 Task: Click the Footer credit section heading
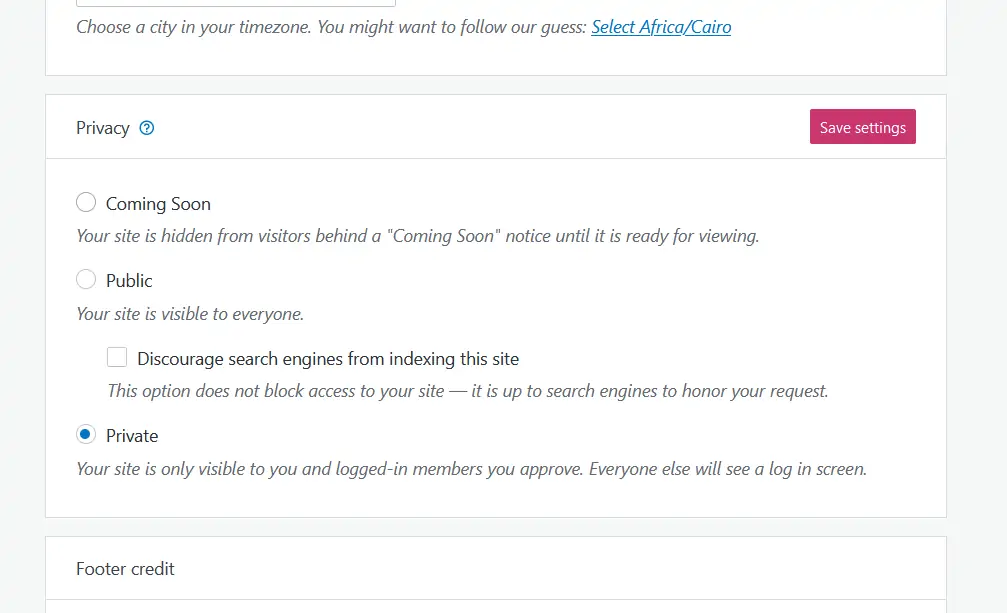coord(125,569)
